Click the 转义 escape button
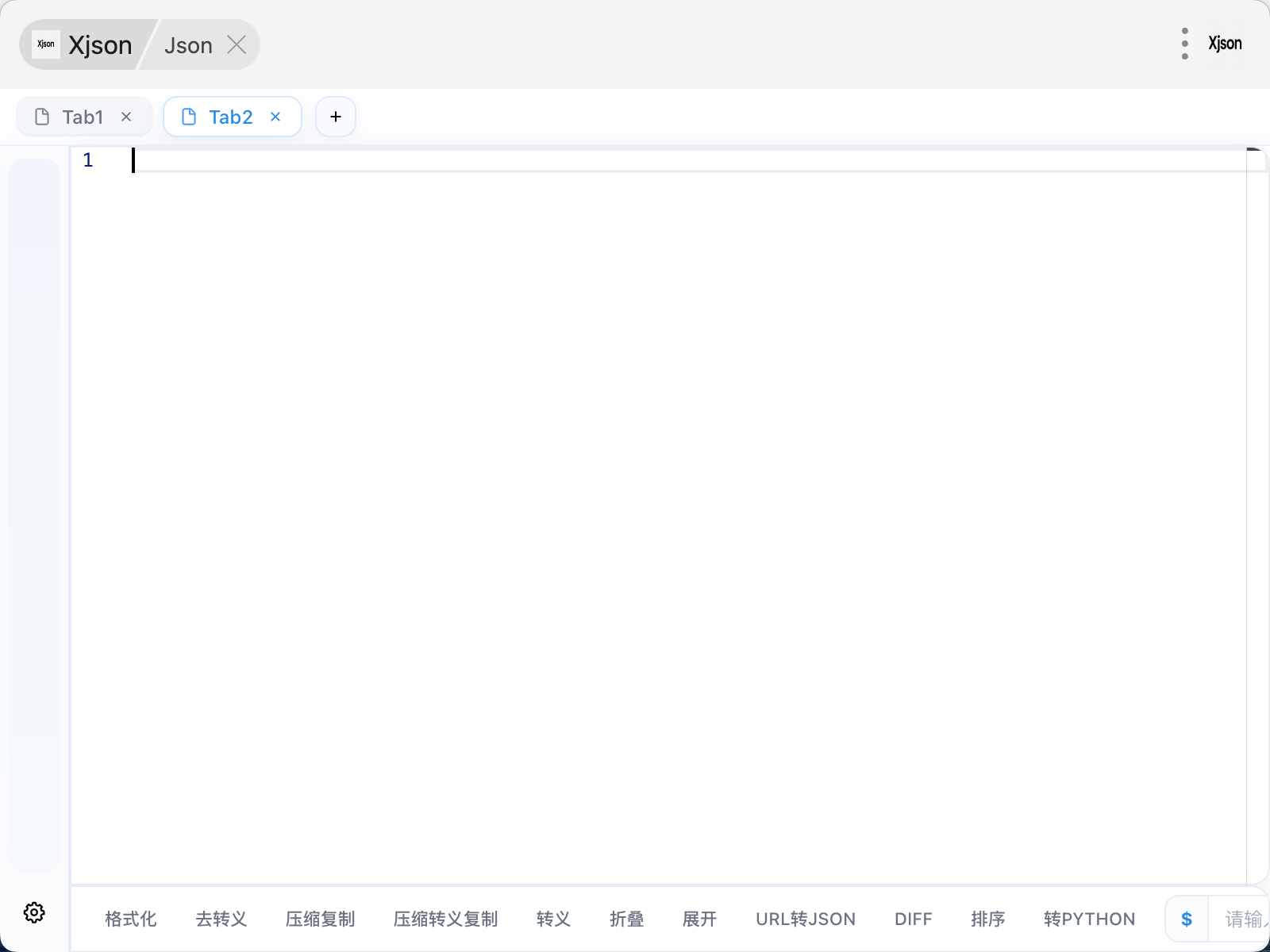 tap(554, 919)
